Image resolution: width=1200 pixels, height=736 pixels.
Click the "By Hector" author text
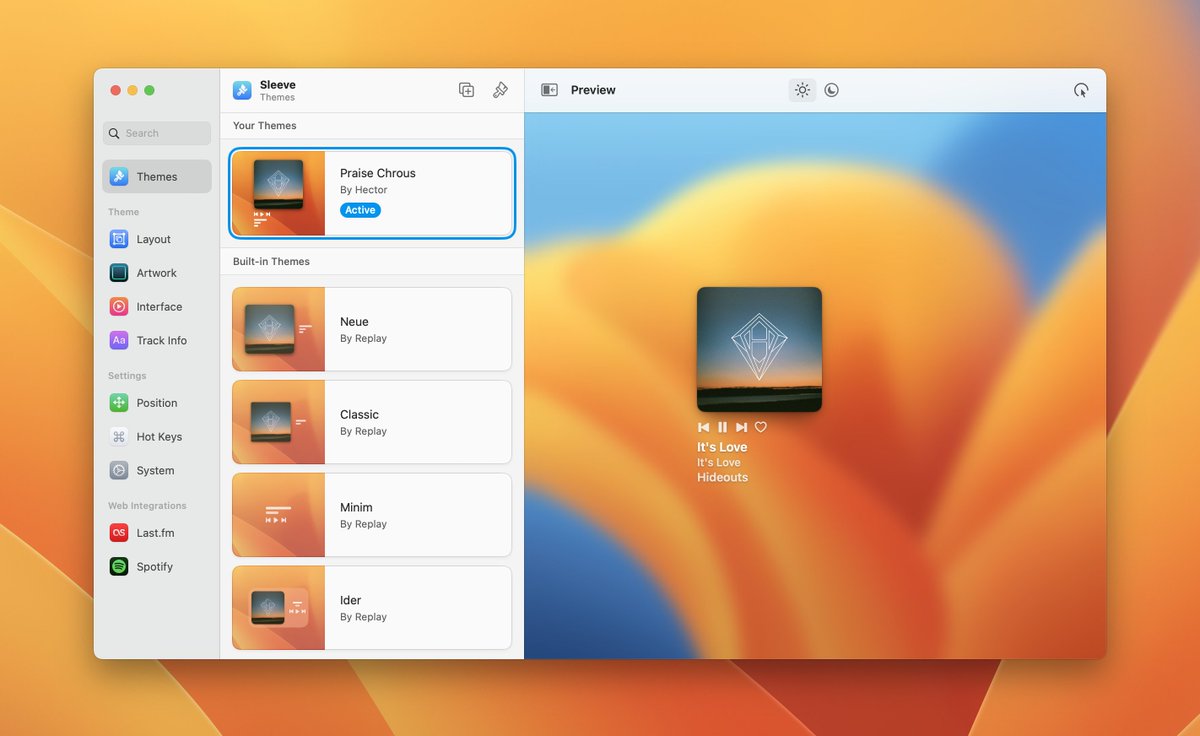pyautogui.click(x=363, y=190)
